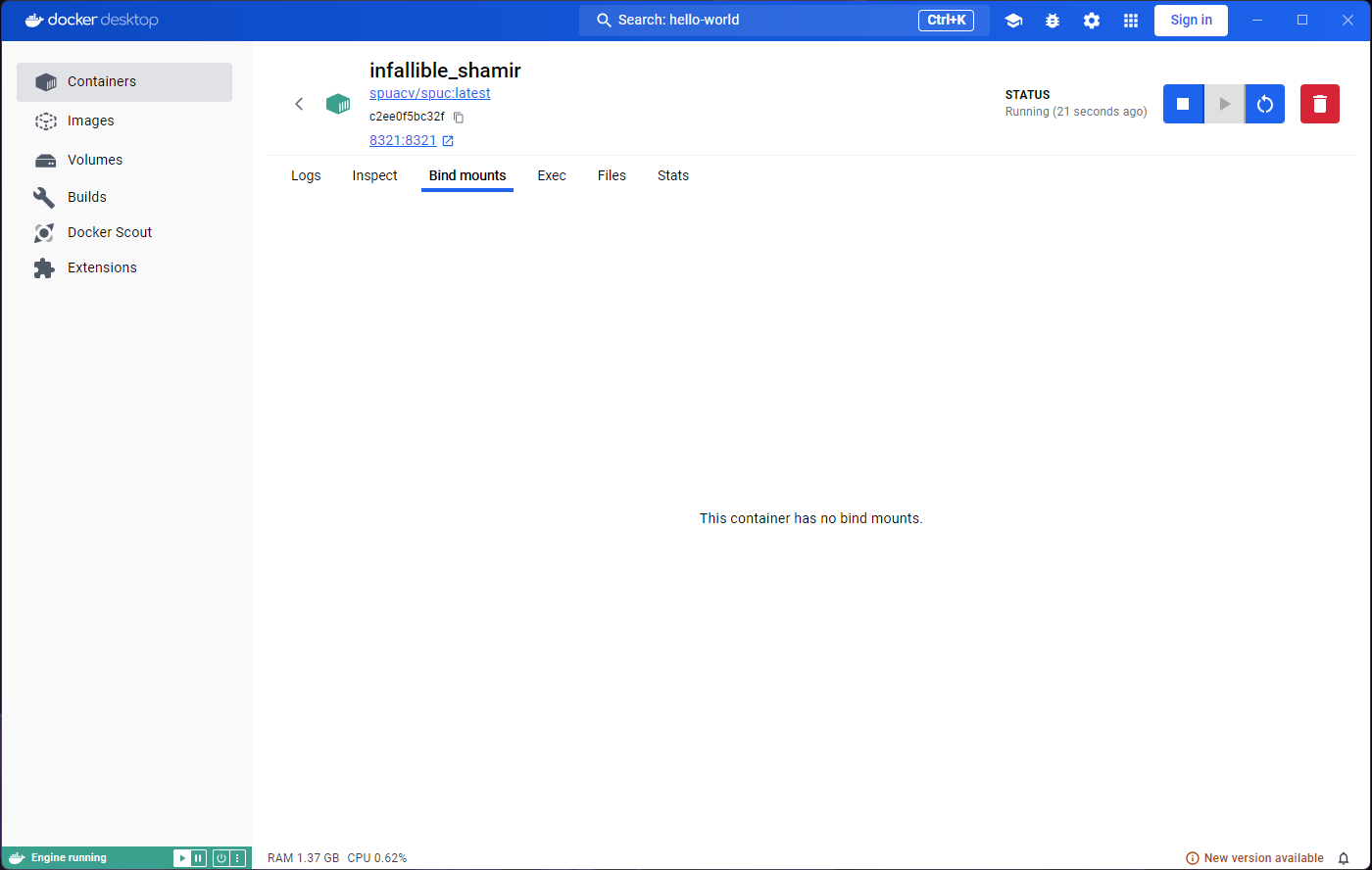Open the Troubleshoot bug icon

[1053, 21]
